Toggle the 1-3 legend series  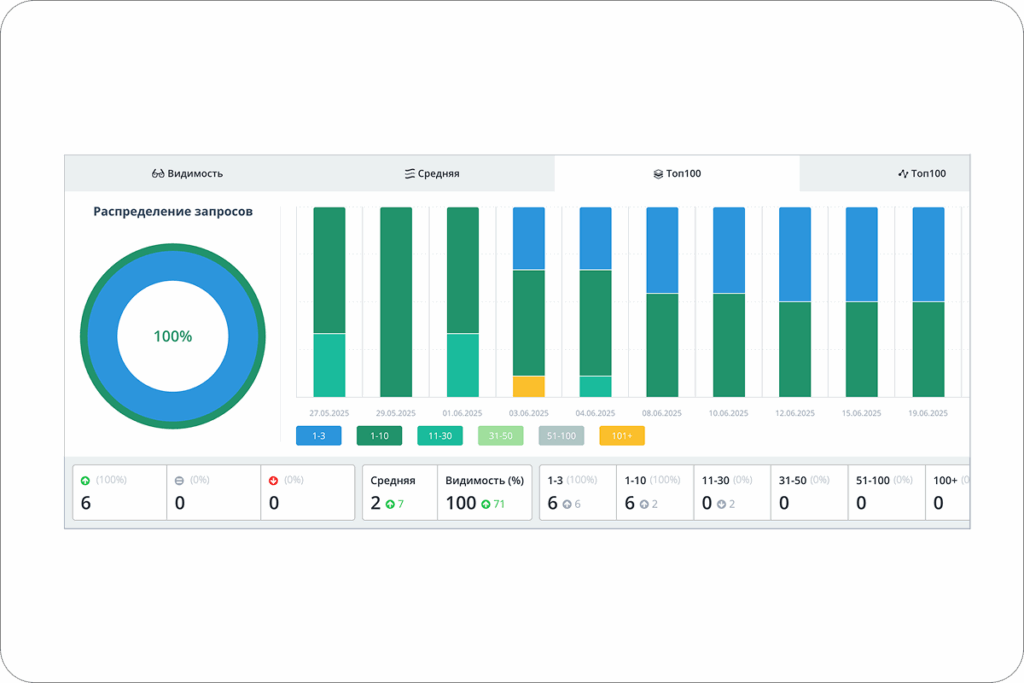click(x=319, y=436)
